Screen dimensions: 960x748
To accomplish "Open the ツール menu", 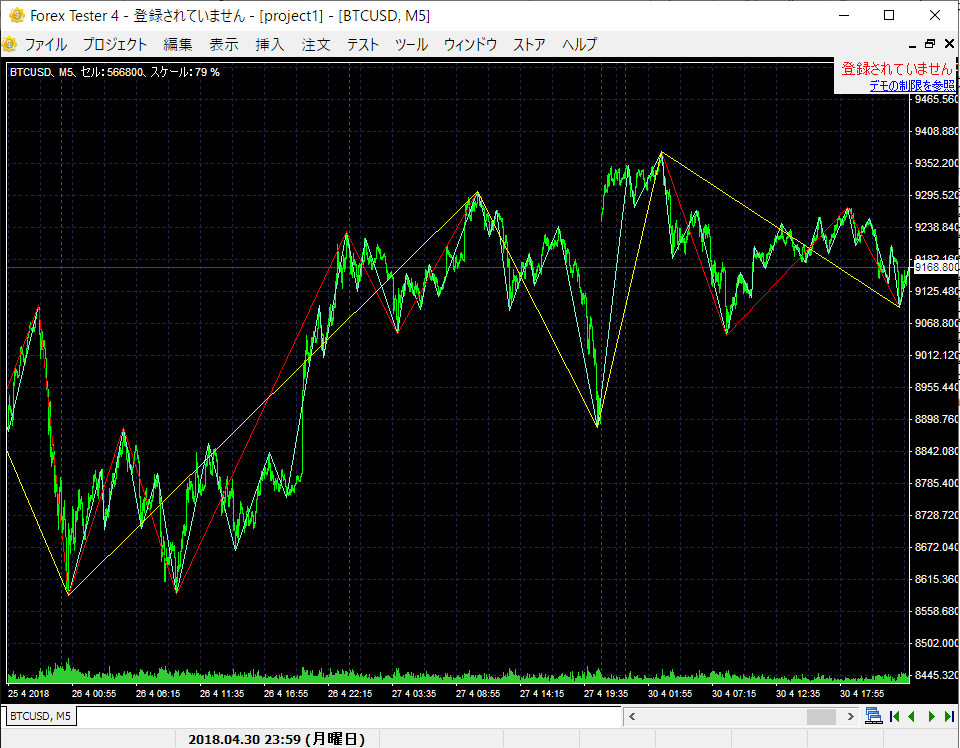I will click(411, 45).
